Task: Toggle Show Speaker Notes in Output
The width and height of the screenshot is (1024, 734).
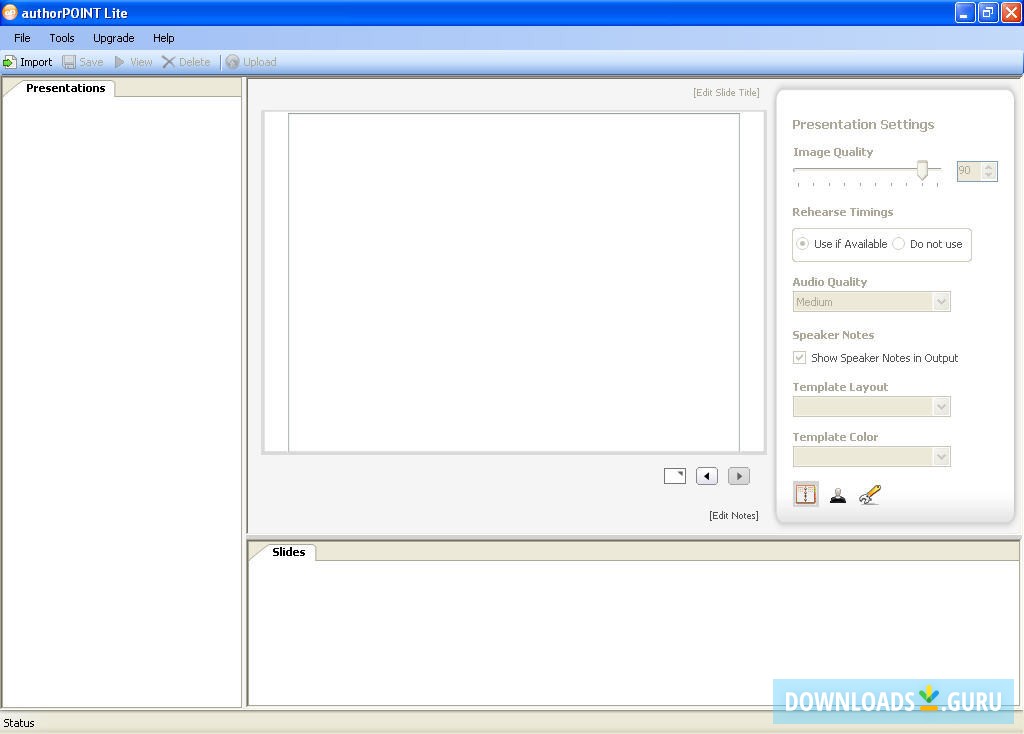Action: coord(799,357)
